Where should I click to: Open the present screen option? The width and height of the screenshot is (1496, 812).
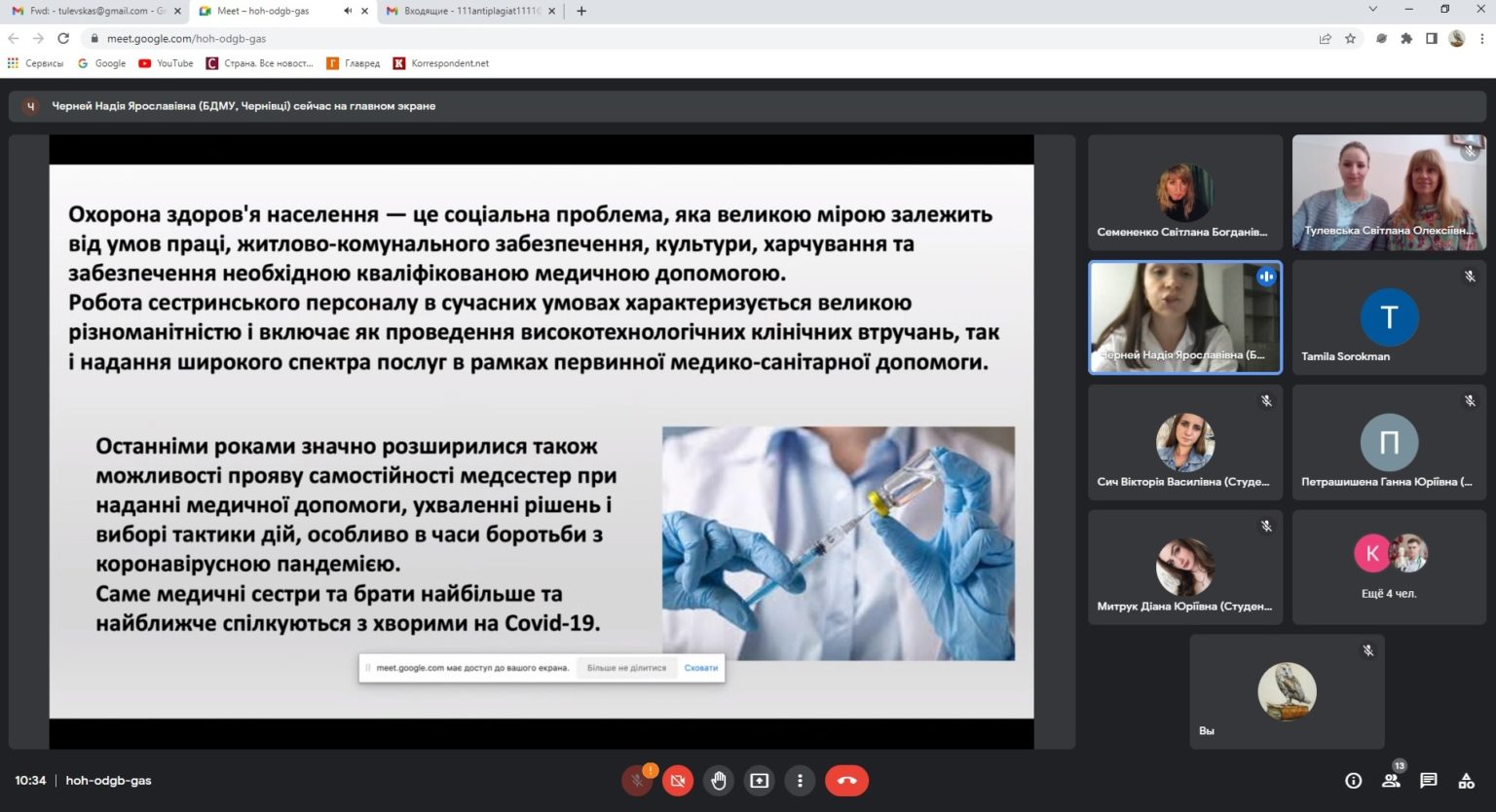click(759, 781)
